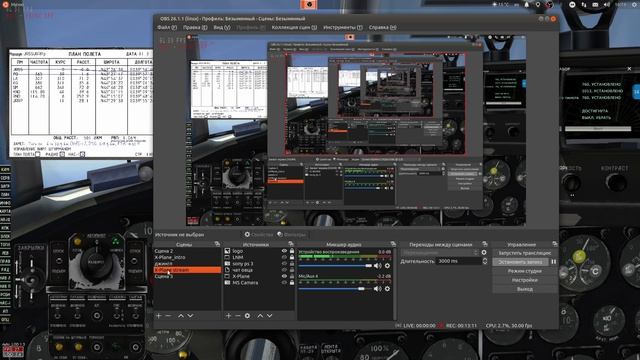This screenshot has height=360, width=640.
Task: Select the MS Camera source row
Action: tap(259, 282)
